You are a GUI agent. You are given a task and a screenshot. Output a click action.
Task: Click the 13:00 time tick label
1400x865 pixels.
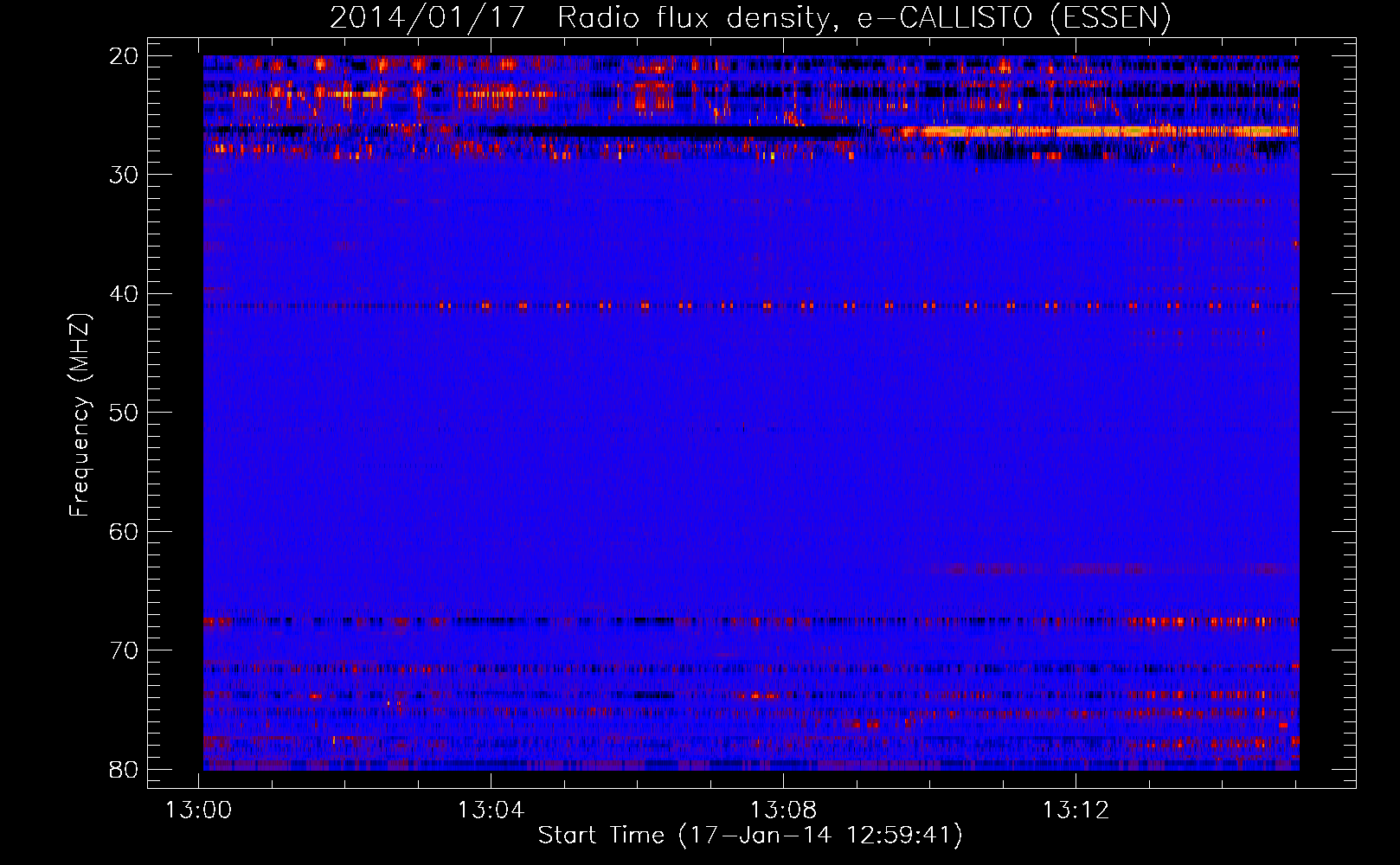200,811
